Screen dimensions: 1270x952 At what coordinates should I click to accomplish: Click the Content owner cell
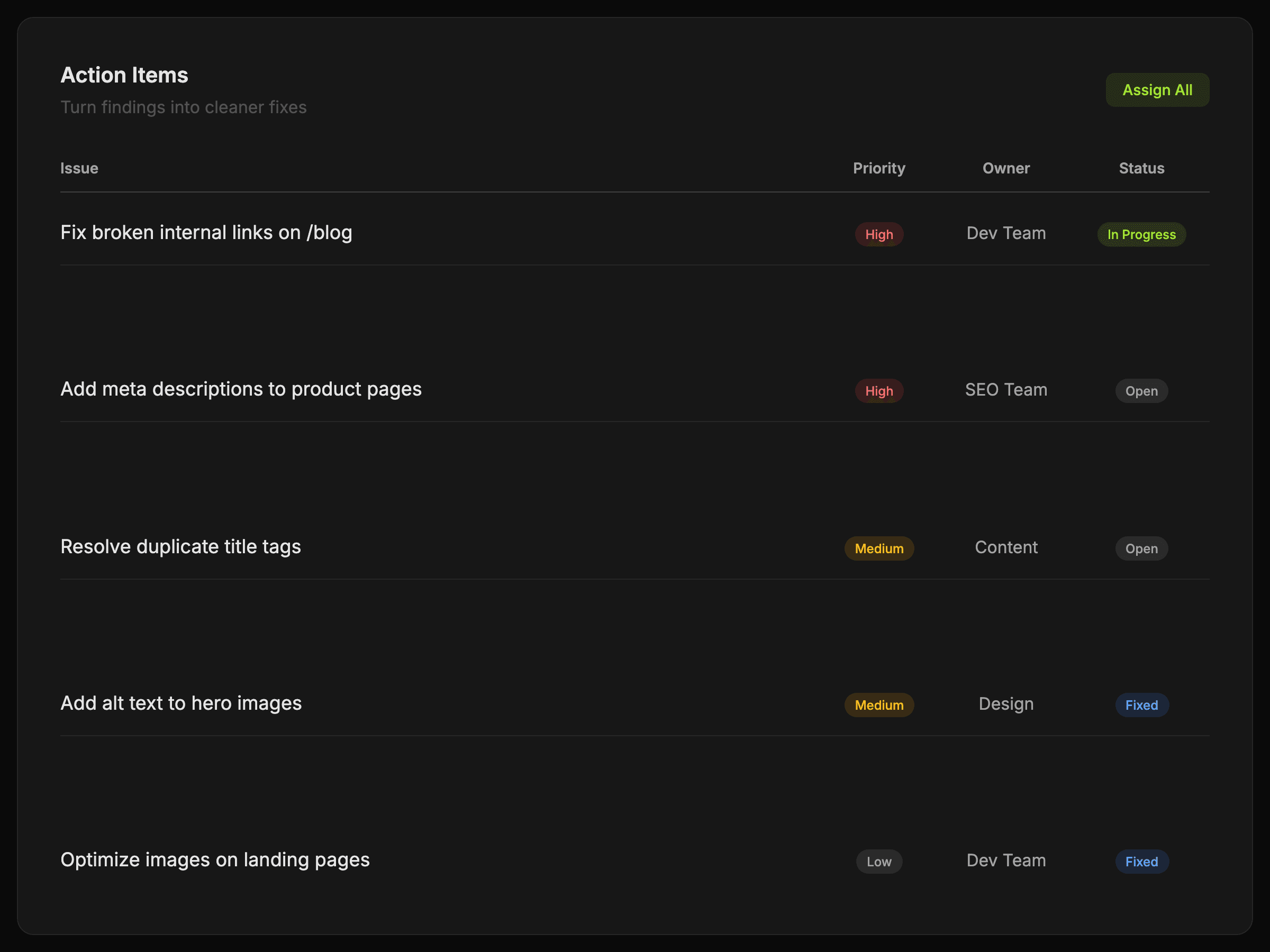coord(1006,547)
